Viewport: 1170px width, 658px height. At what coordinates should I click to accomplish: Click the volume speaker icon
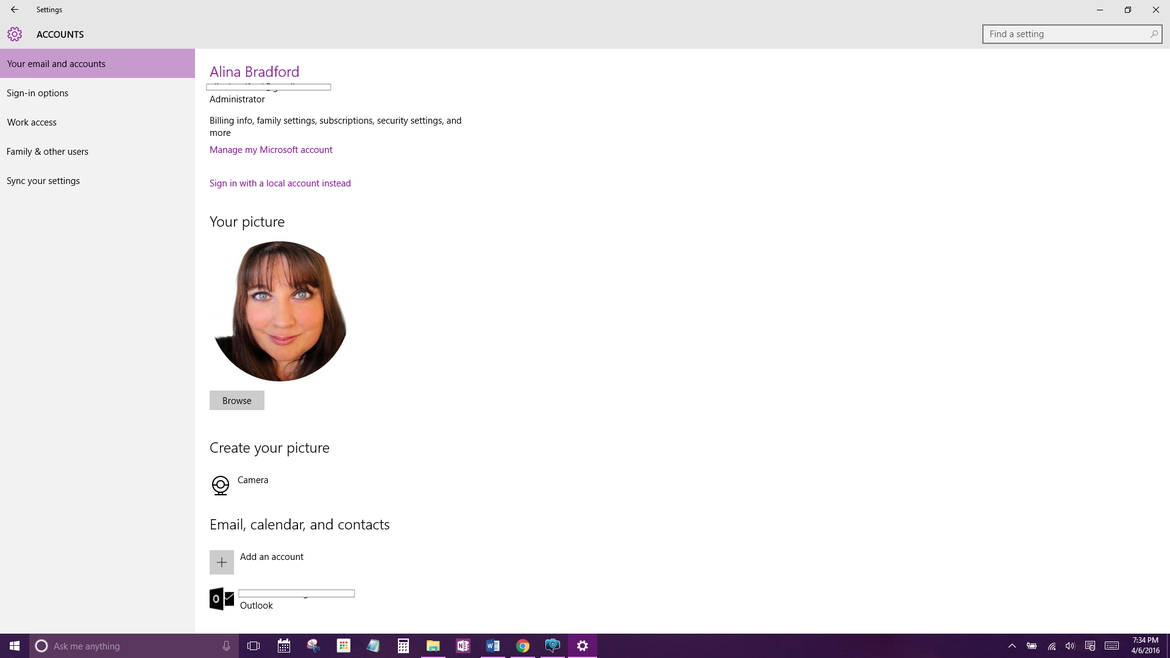pos(1069,646)
